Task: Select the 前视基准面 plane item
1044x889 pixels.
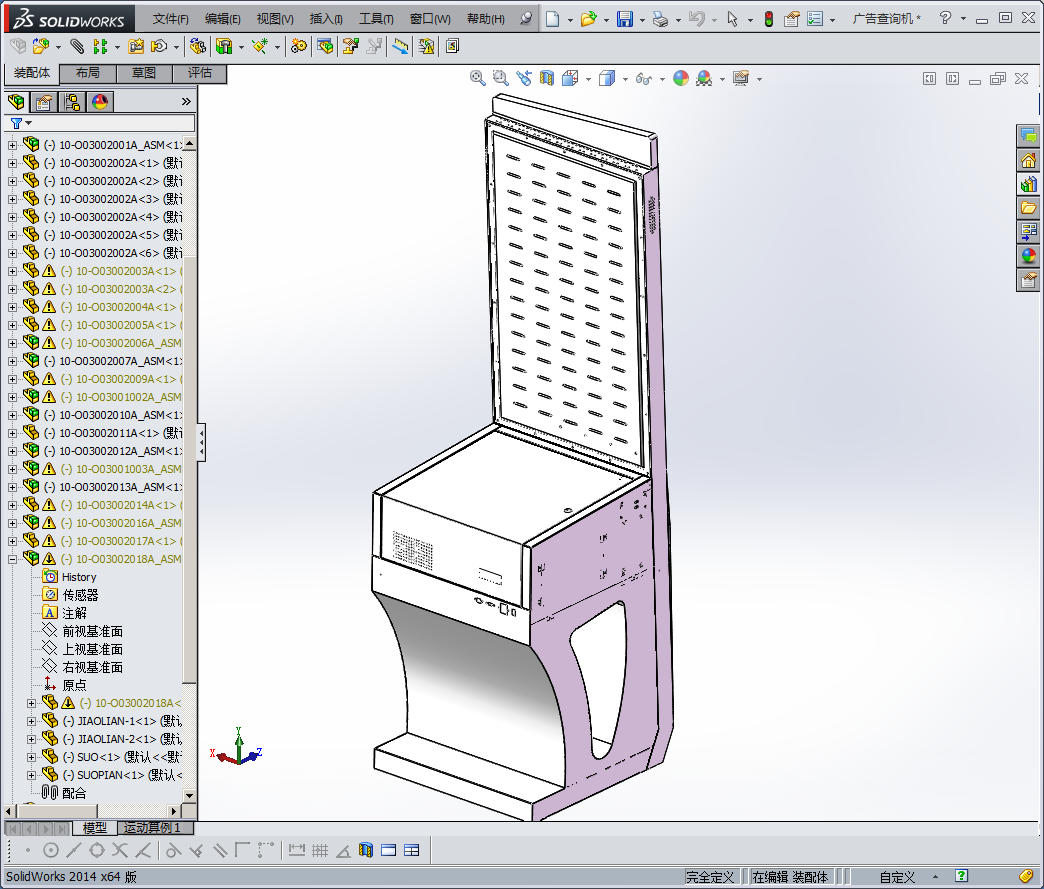Action: (93, 631)
